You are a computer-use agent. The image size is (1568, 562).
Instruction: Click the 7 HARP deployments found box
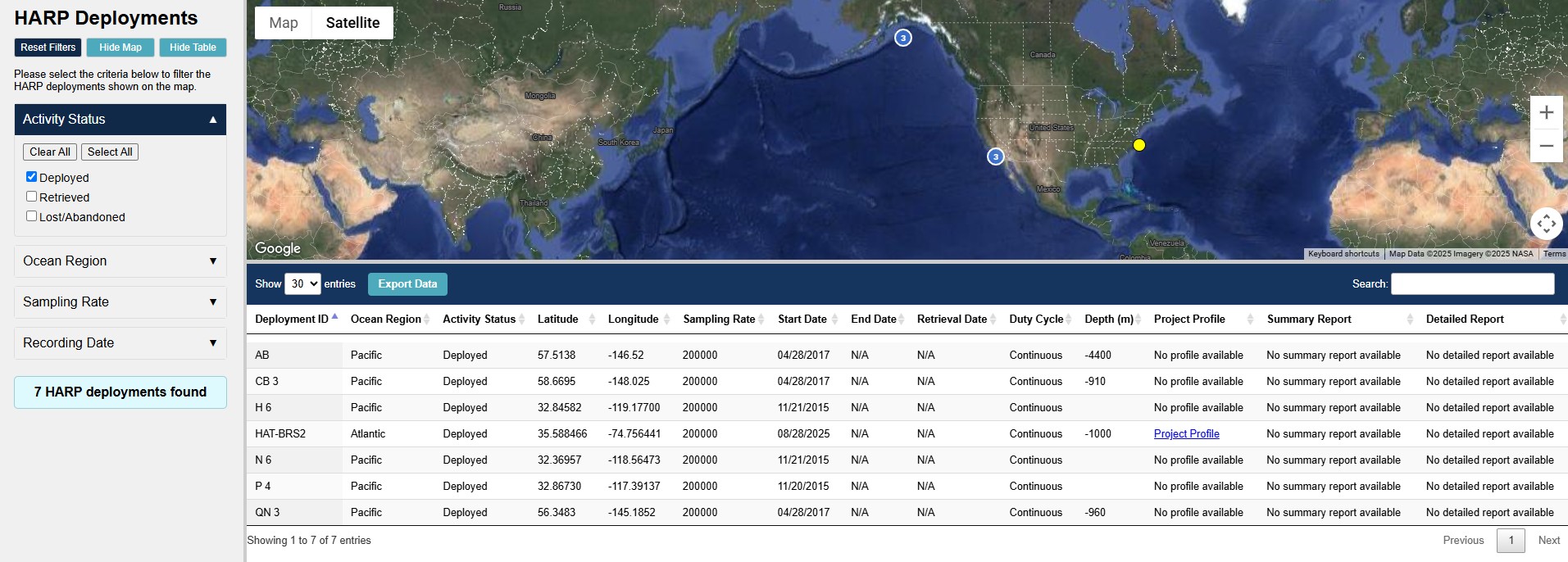(x=120, y=392)
